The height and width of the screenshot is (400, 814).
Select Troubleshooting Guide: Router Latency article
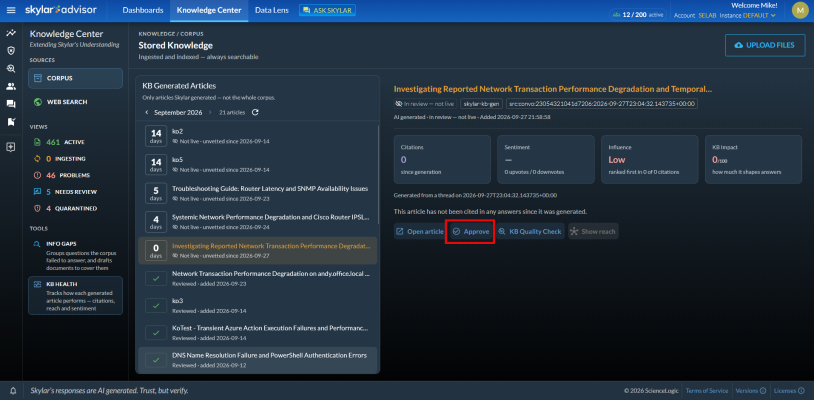click(x=257, y=194)
